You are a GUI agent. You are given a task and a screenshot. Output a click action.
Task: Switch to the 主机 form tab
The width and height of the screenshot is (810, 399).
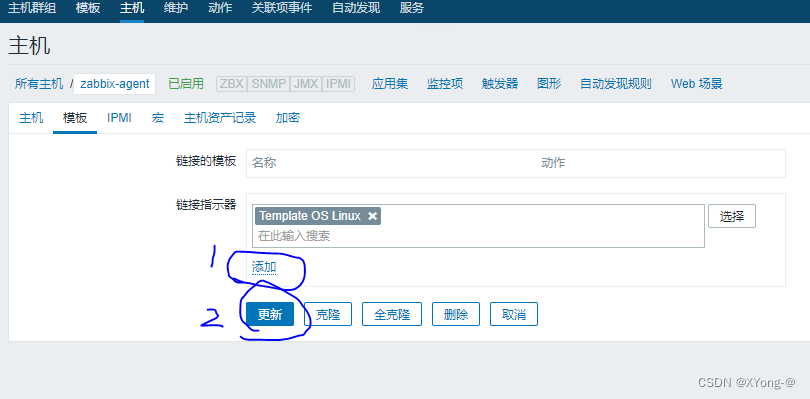(31, 118)
